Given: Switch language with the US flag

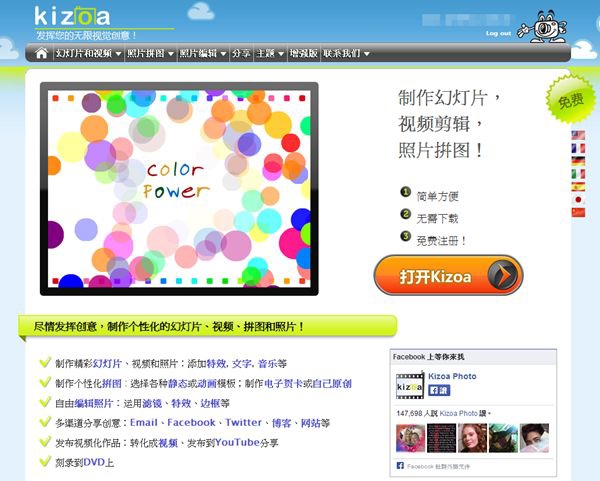Looking at the screenshot, I should tap(578, 135).
